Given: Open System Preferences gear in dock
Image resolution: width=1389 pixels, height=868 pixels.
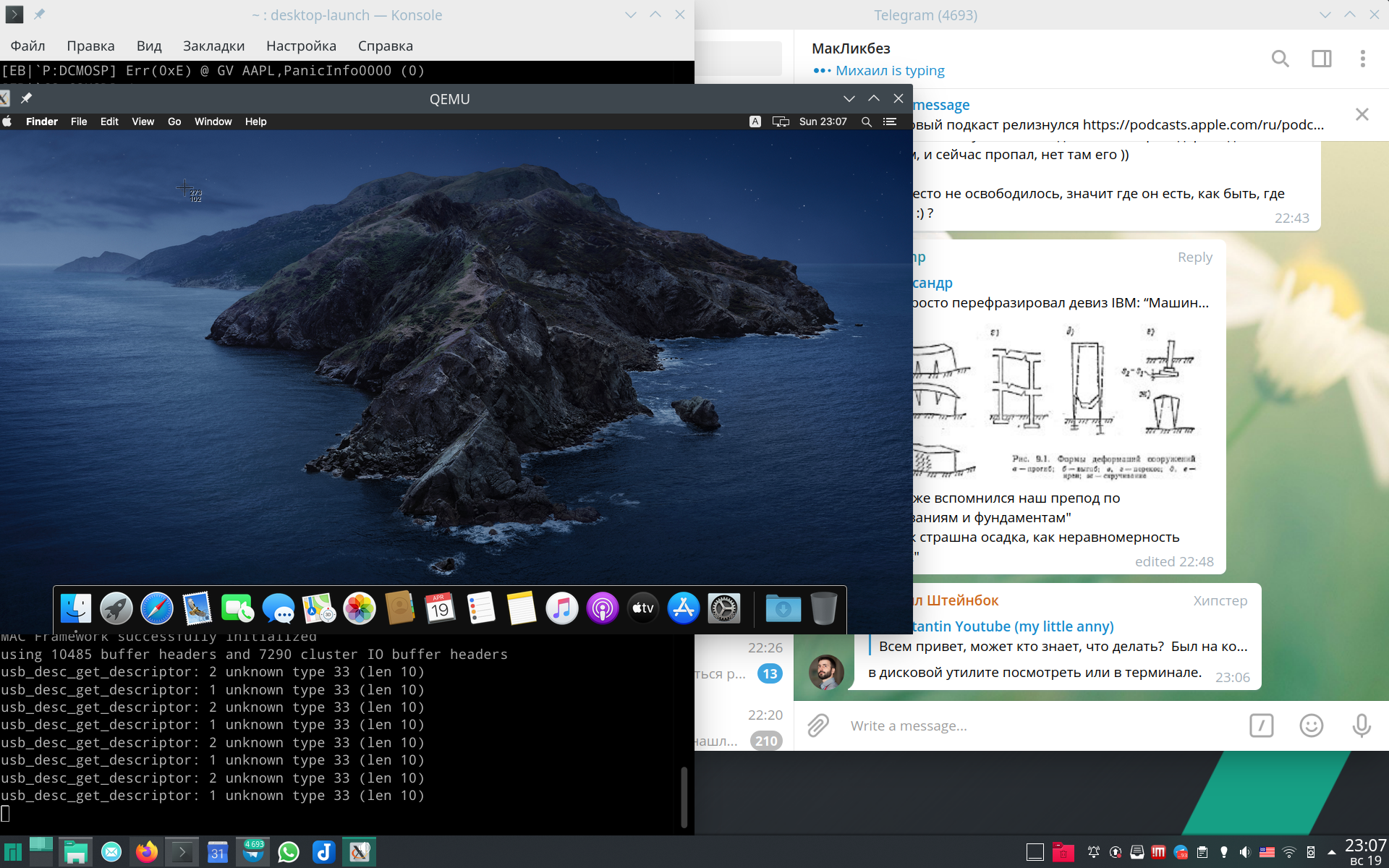Looking at the screenshot, I should click(x=724, y=608).
